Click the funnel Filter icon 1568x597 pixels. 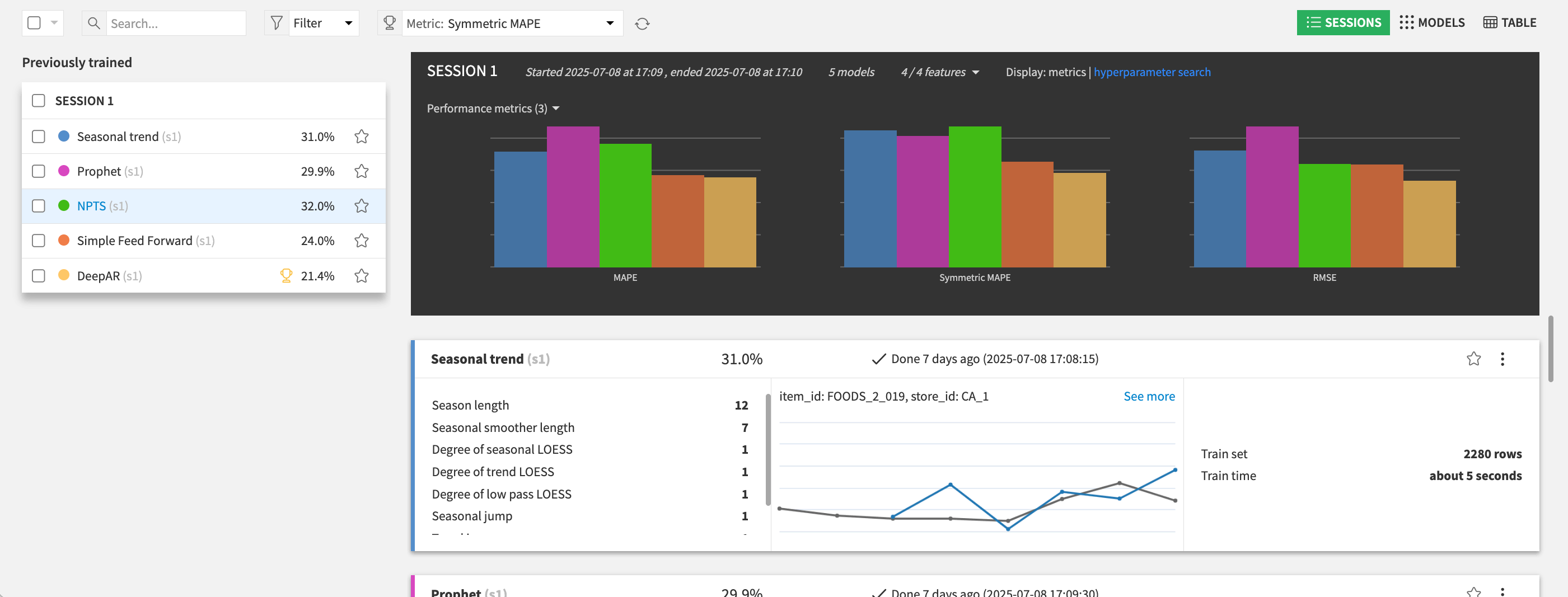[277, 22]
